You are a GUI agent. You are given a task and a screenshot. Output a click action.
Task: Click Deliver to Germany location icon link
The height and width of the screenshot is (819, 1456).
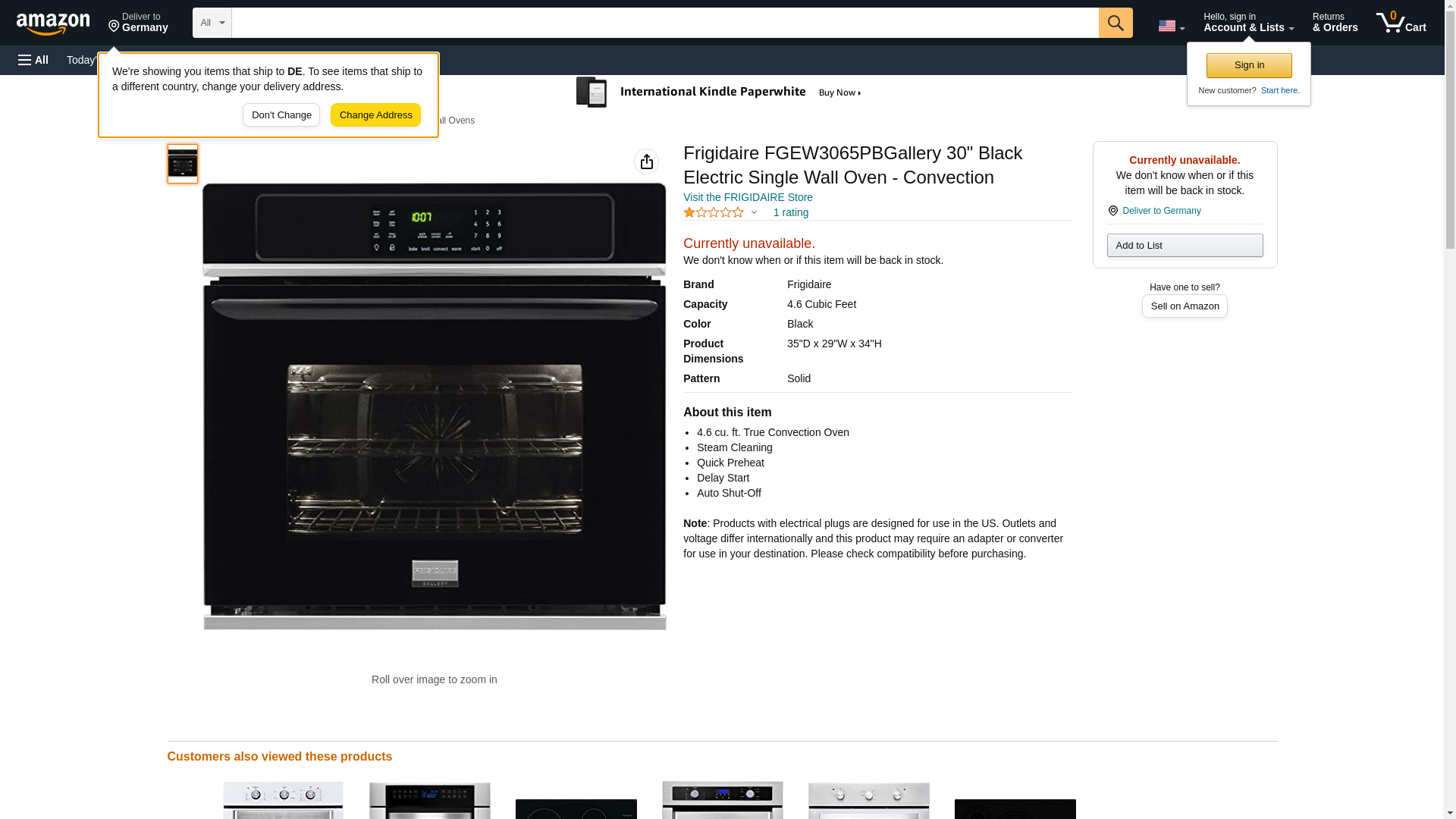point(1153,211)
